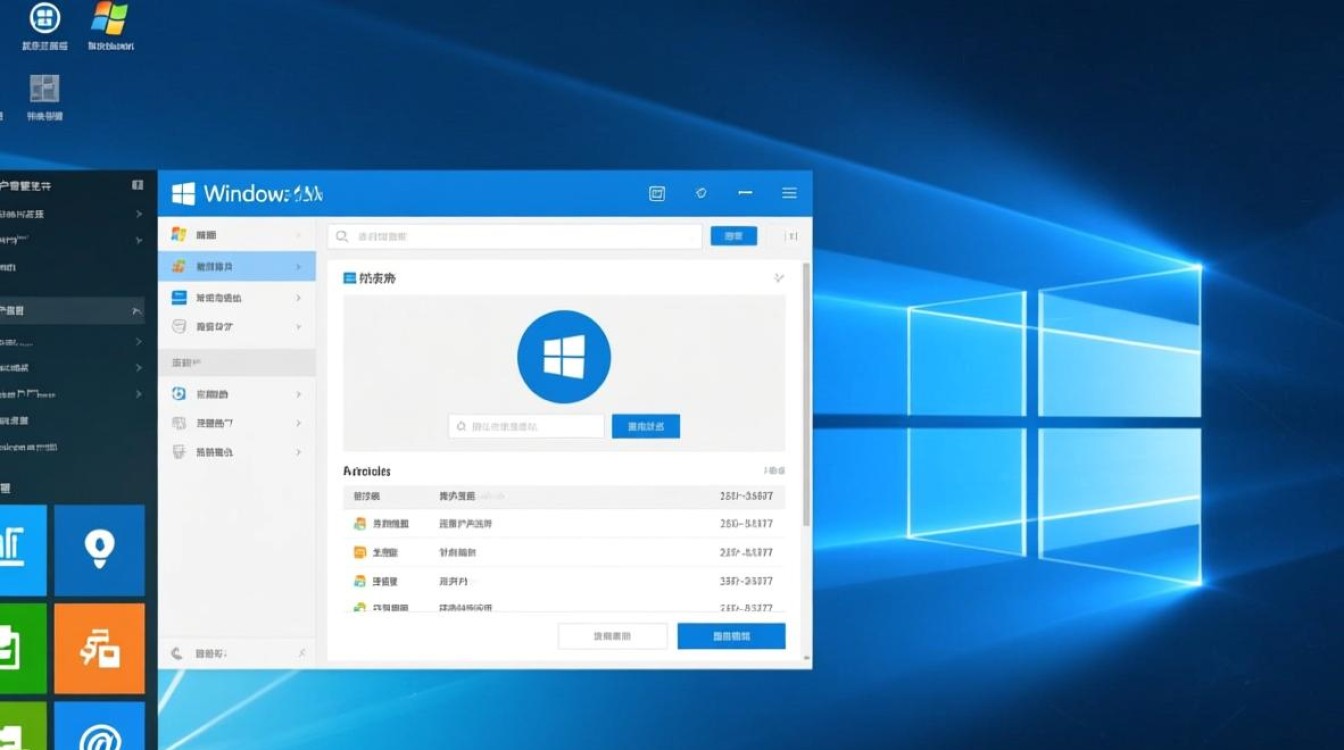Click the central circular Windows logo
The width and height of the screenshot is (1344, 750).
tap(563, 355)
